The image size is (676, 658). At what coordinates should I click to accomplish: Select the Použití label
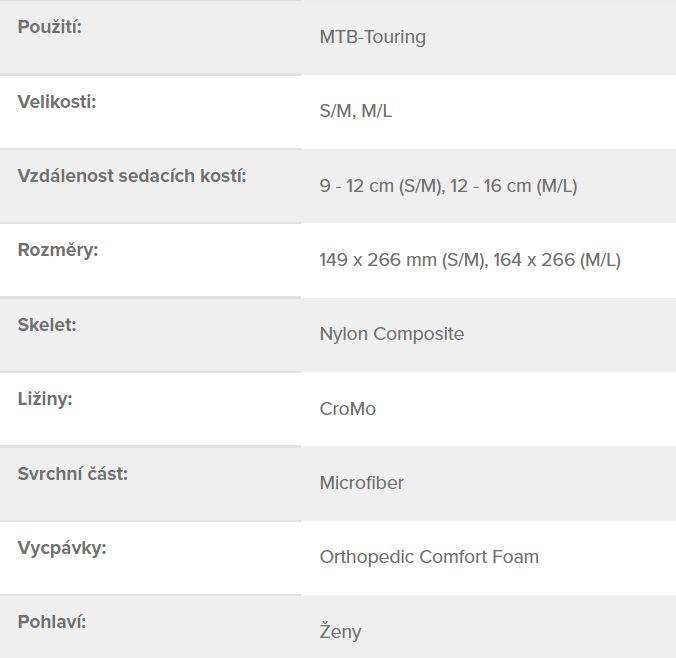tap(50, 28)
